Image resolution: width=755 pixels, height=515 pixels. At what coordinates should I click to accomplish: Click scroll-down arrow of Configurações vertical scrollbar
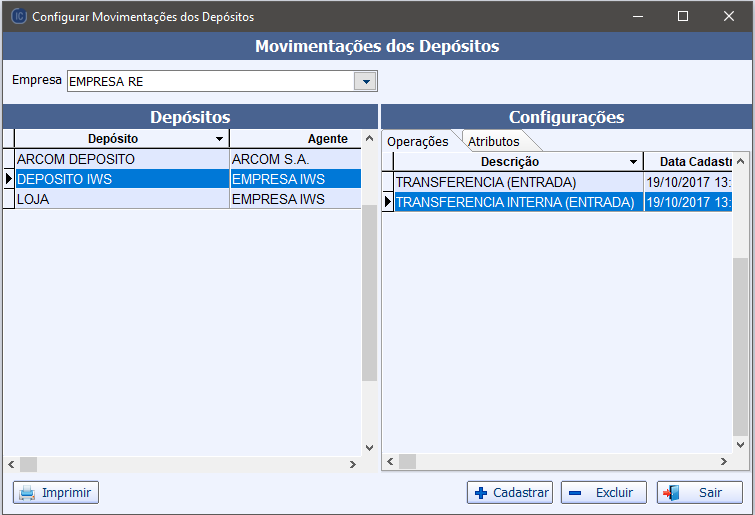[x=741, y=445]
